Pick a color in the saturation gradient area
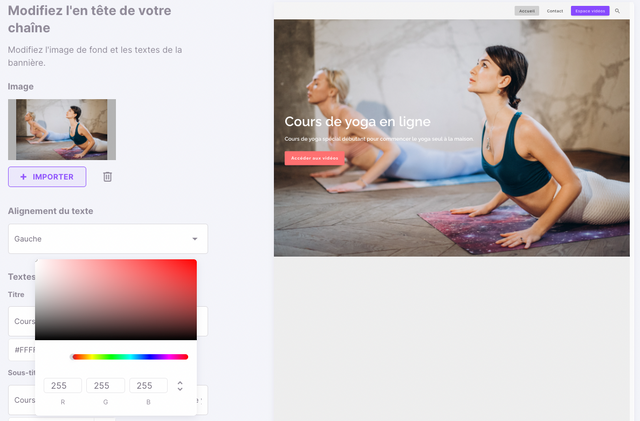The image size is (640, 421). coord(116,299)
